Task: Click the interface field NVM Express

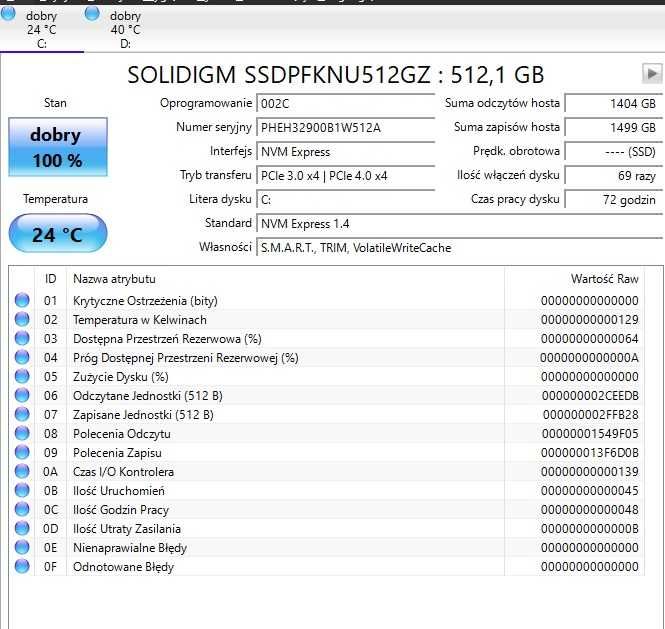Action: [x=346, y=152]
